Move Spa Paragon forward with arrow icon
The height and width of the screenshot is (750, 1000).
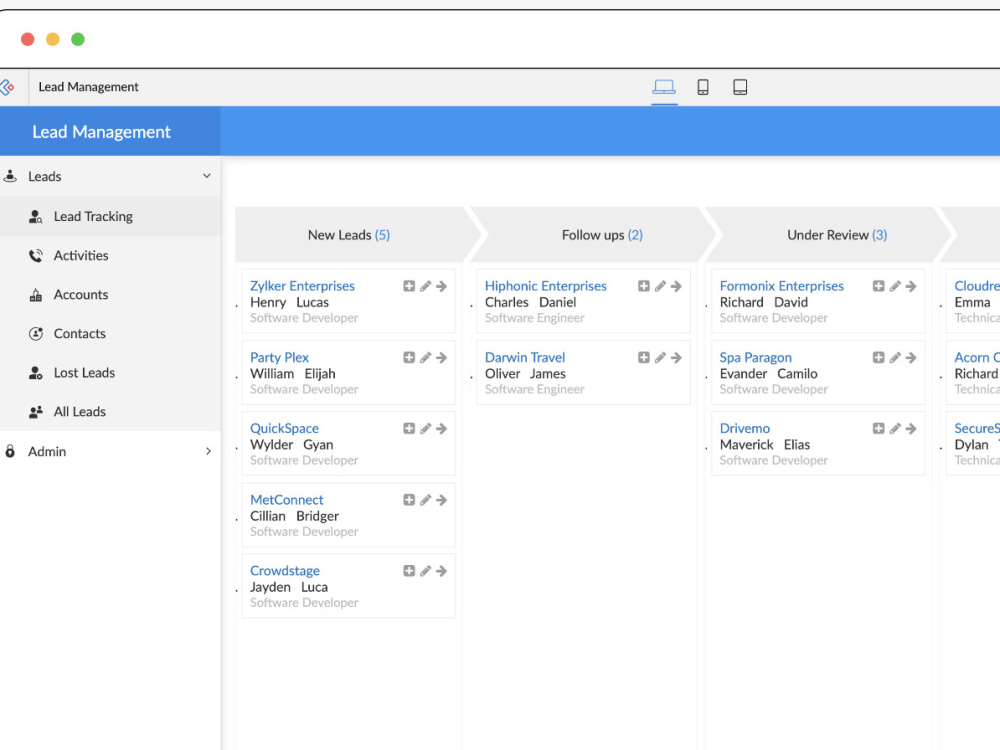pyautogui.click(x=911, y=358)
